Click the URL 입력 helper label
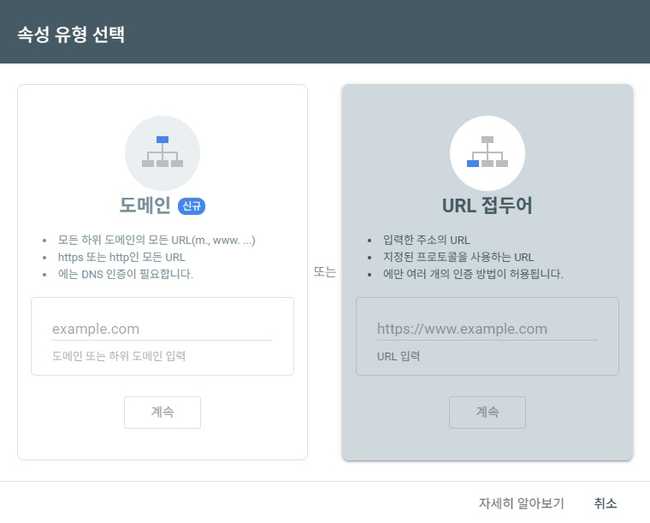650x523 pixels. 398,355
